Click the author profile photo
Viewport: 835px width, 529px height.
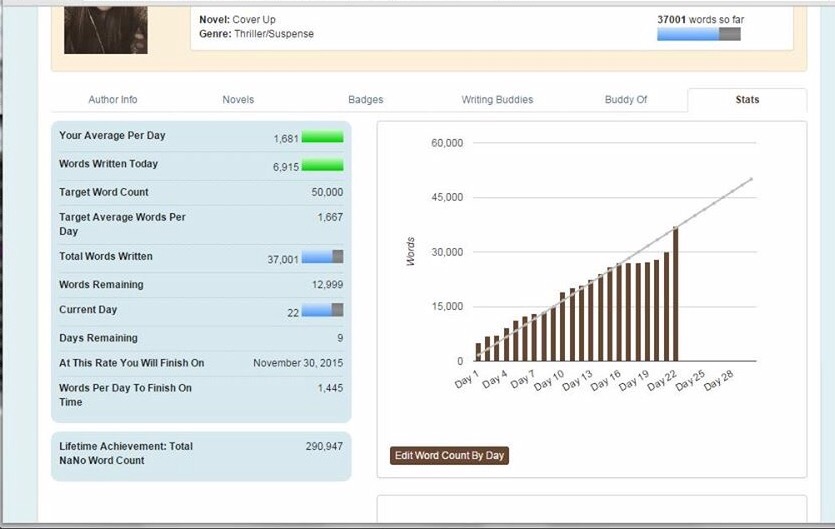[105, 26]
